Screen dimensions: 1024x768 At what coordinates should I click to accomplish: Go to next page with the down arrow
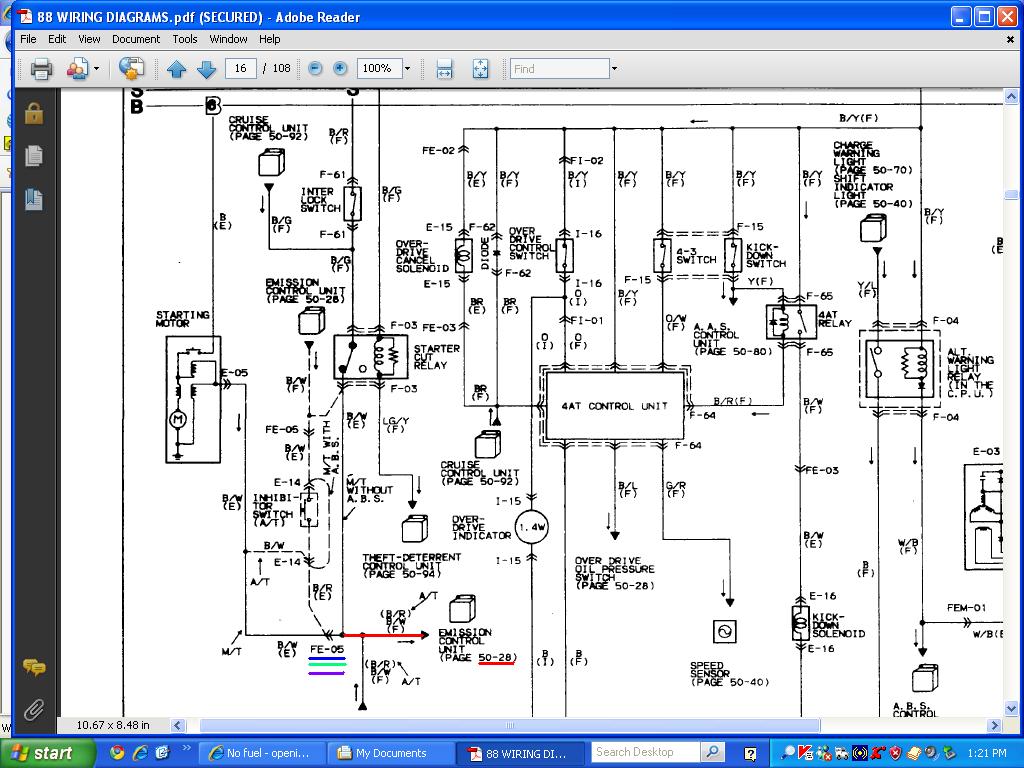point(206,69)
